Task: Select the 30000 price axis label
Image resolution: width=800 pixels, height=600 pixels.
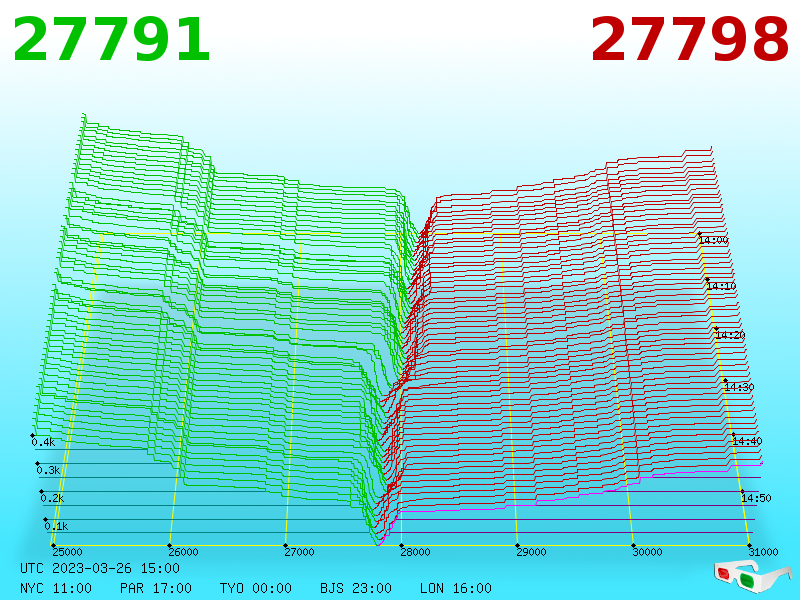Action: (647, 552)
